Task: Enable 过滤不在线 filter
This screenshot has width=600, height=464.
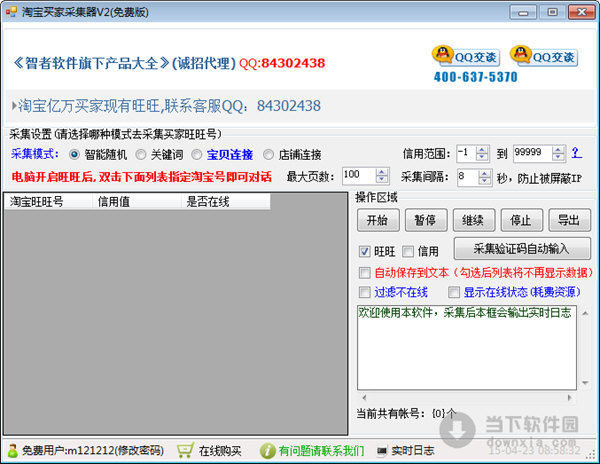Action: click(x=364, y=292)
